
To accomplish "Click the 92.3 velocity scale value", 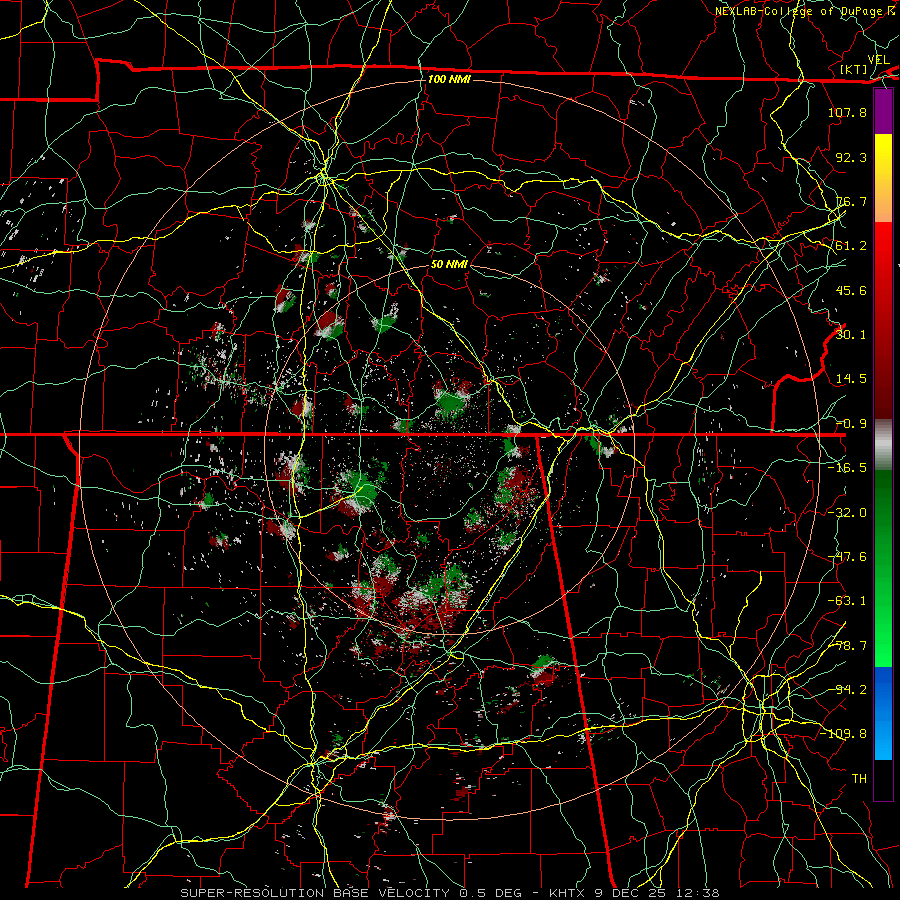I will pos(851,157).
